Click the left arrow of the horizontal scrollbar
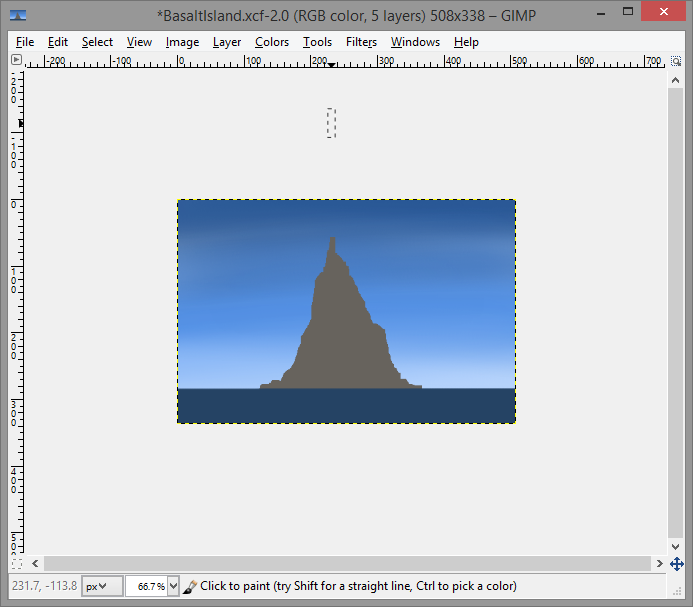Viewport: 693px width, 607px height. [x=36, y=564]
